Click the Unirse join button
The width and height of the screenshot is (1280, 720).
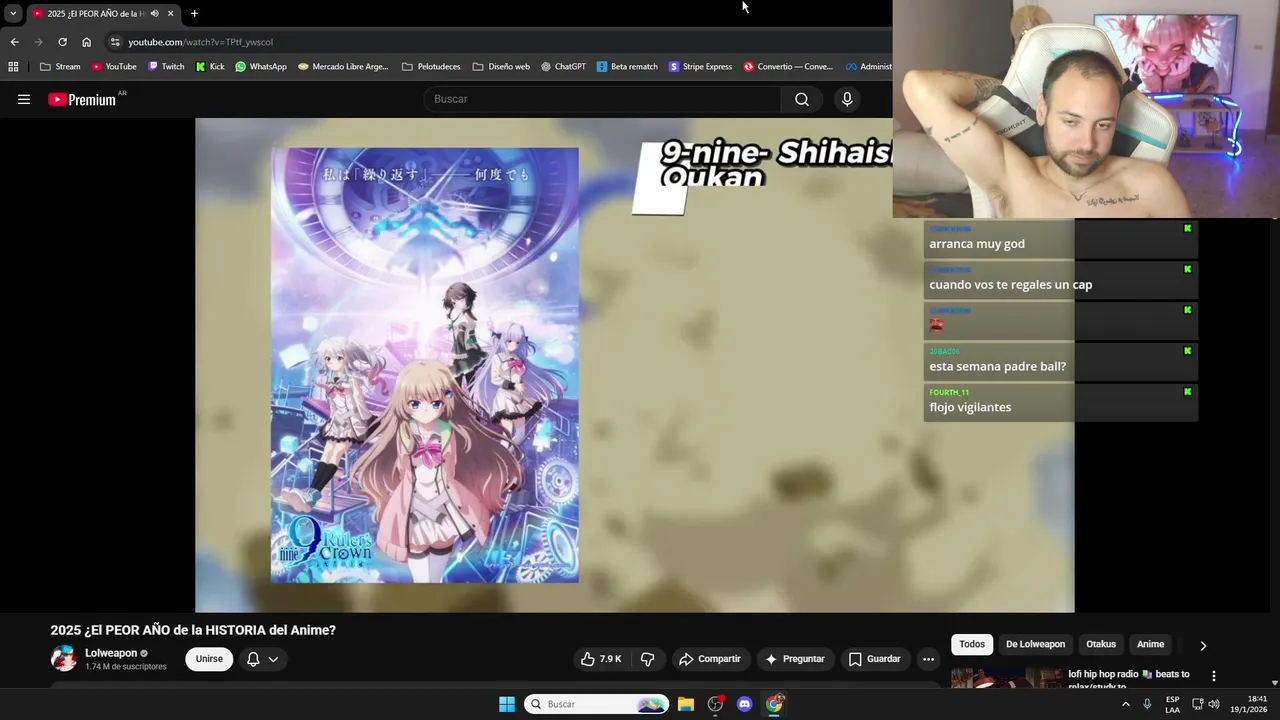click(209, 659)
